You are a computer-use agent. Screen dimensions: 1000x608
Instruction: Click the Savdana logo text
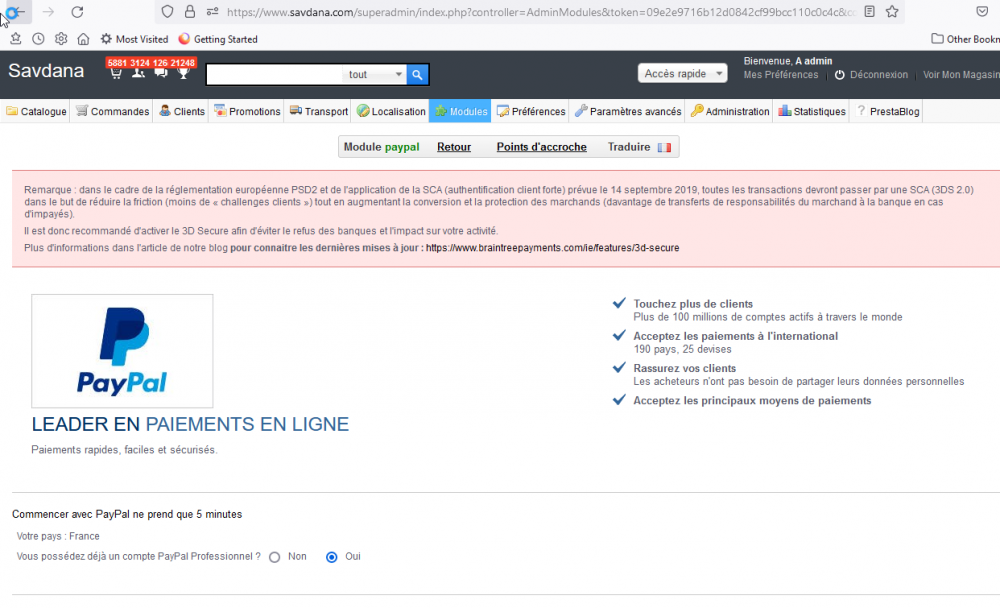click(x=46, y=71)
